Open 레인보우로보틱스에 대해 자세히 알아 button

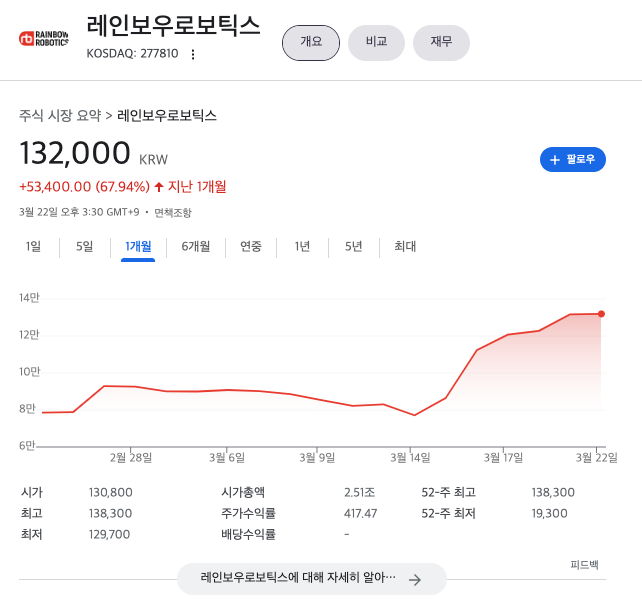(312, 579)
